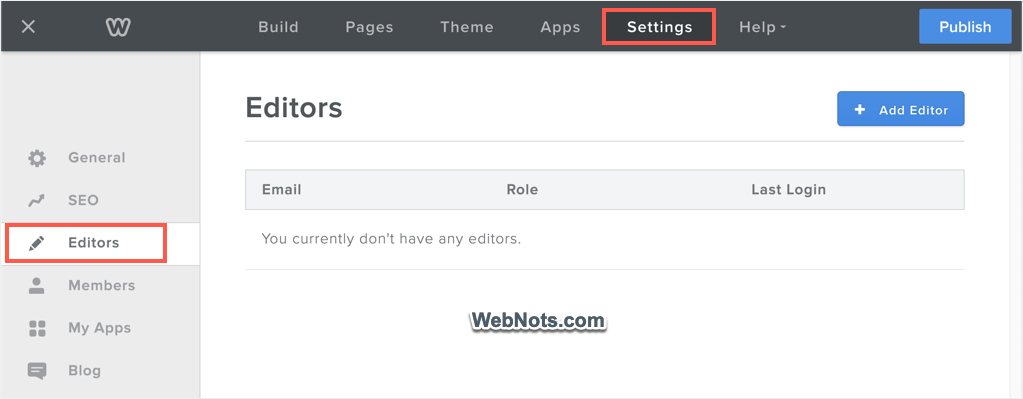Select the Settings tab

(x=660, y=27)
